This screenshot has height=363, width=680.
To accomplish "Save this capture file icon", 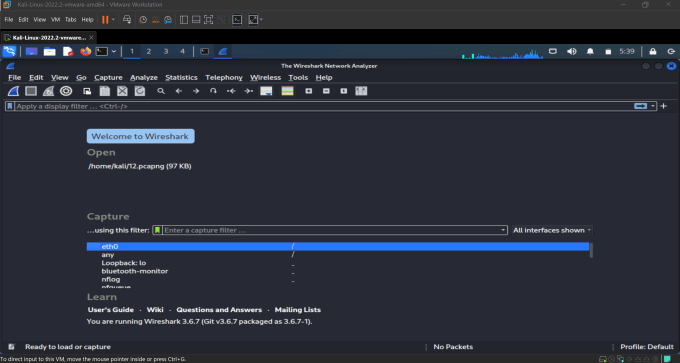I will coord(105,91).
